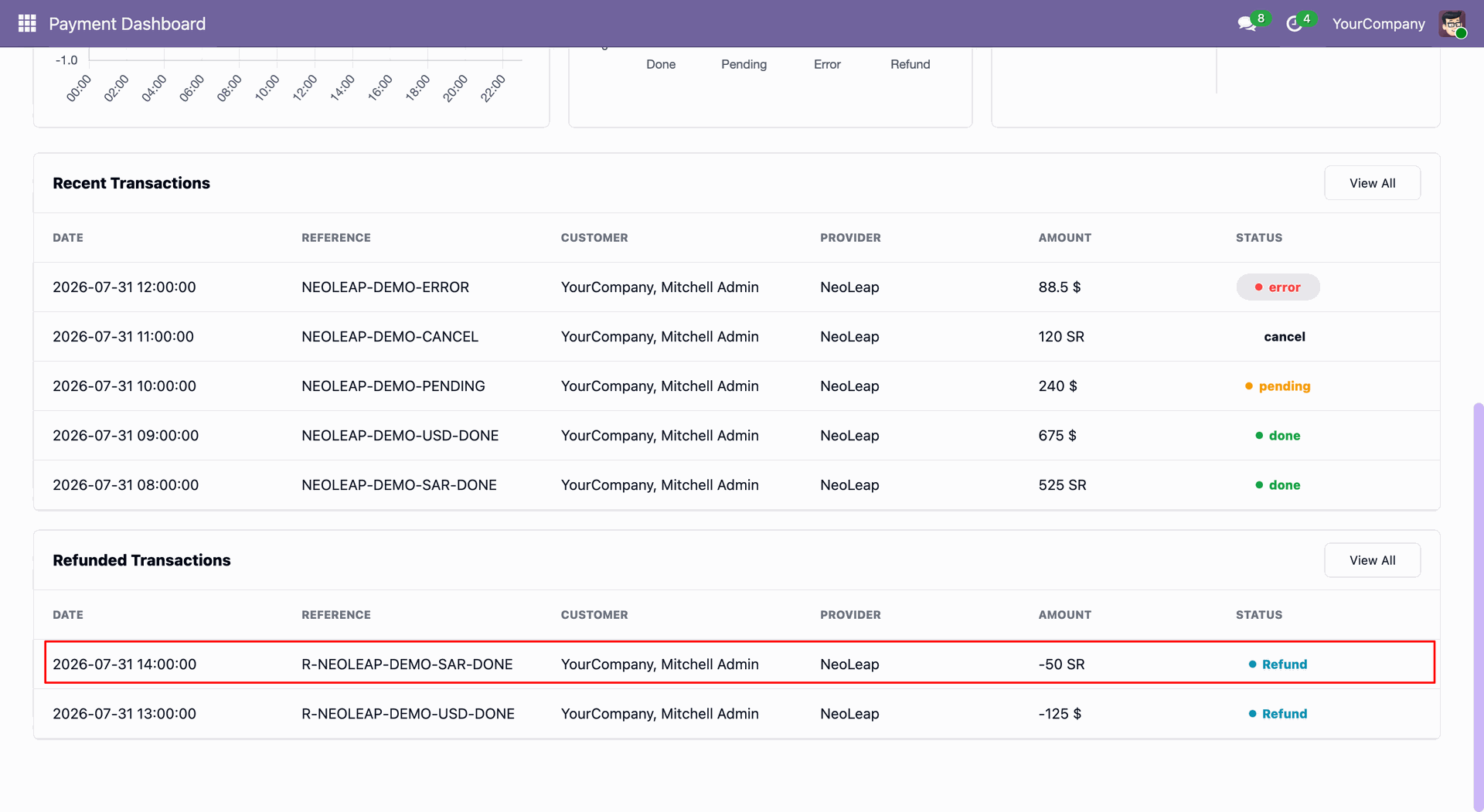Click the Pending chart legend label
Screen dimensions: 1484x812
(x=744, y=64)
